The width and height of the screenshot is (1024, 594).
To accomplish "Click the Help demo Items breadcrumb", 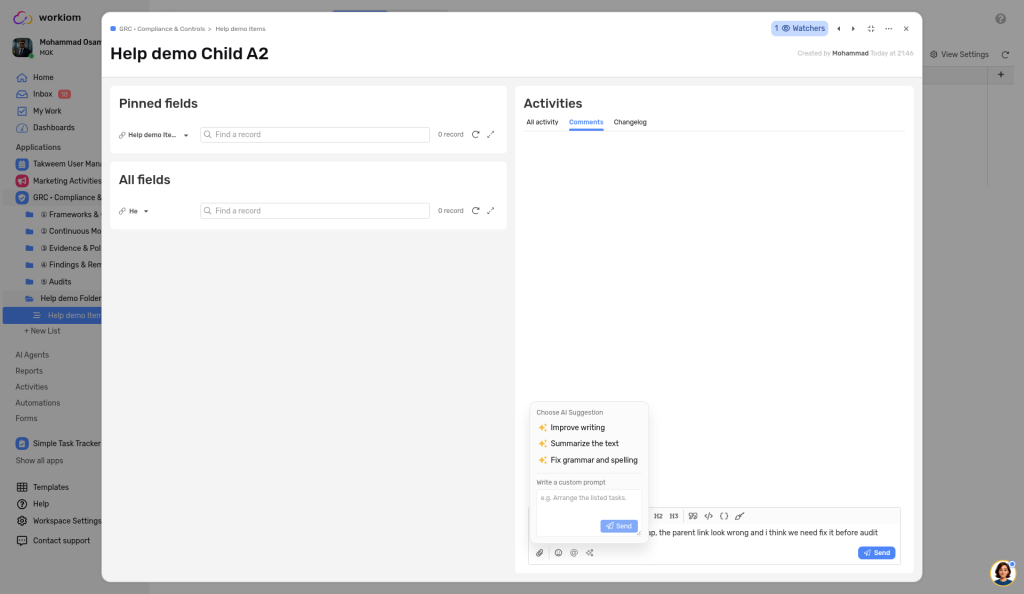I will click(x=240, y=29).
